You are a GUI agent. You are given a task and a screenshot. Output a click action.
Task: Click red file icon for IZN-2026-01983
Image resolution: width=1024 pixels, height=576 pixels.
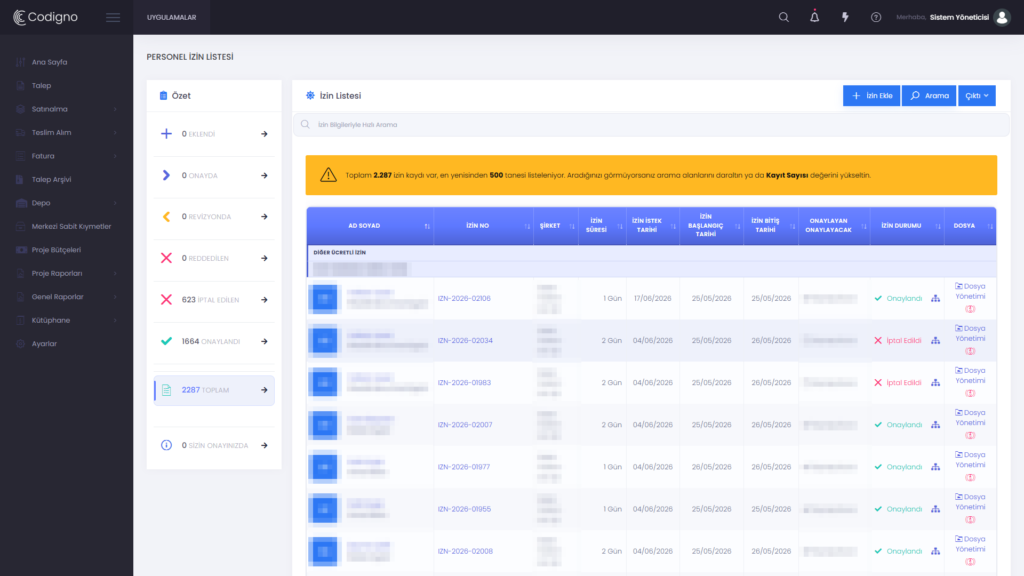[x=970, y=393]
